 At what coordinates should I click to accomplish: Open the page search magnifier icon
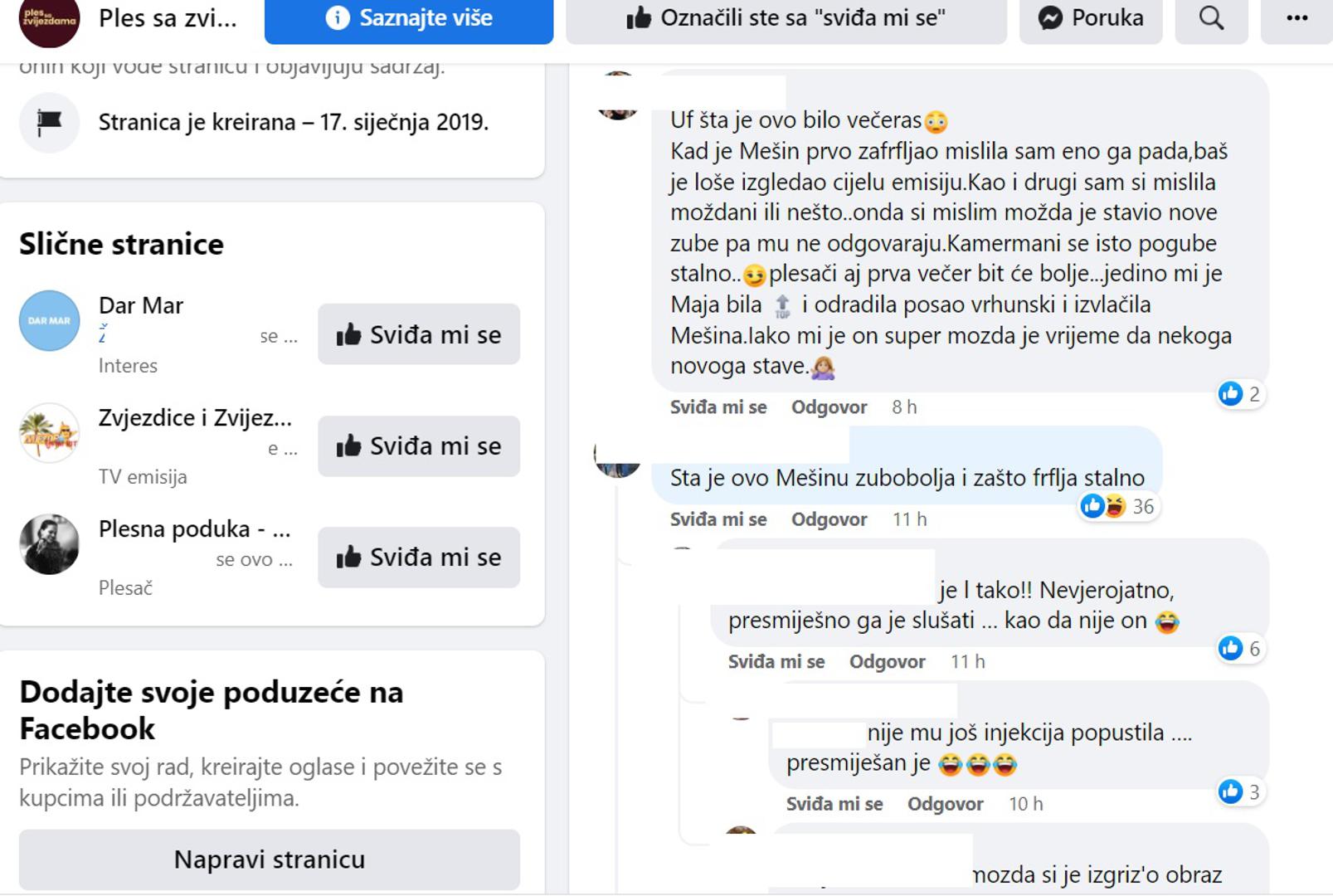(x=1211, y=18)
